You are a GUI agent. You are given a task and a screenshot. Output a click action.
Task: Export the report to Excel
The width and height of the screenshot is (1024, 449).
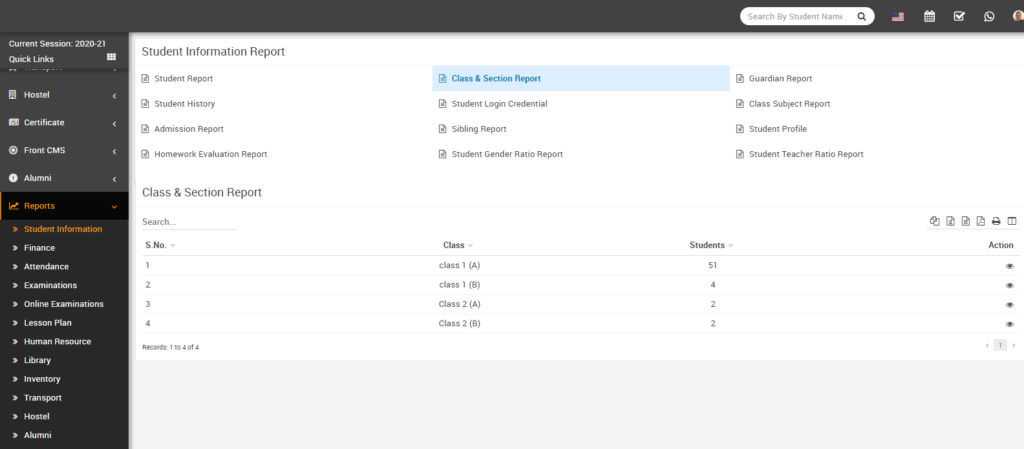[950, 221]
